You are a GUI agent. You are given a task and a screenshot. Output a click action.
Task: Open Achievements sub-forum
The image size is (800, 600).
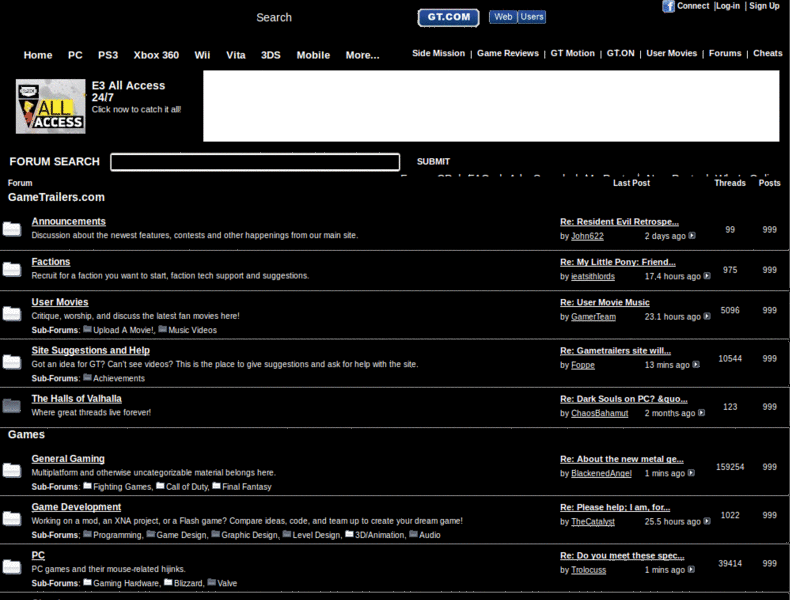[x=119, y=379]
